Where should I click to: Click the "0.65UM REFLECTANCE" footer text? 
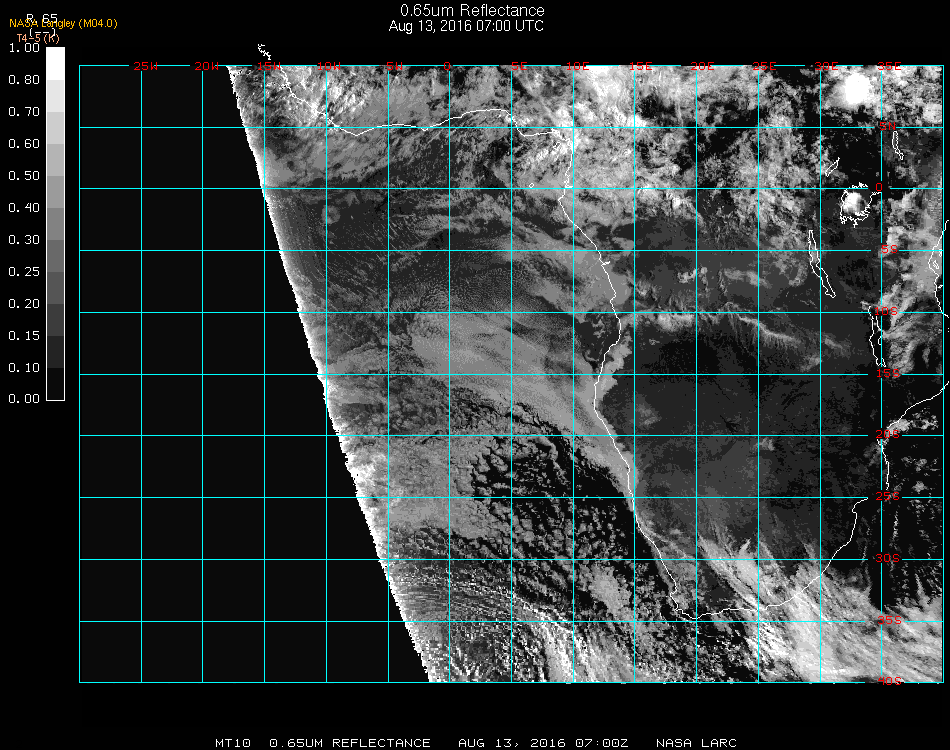350,743
